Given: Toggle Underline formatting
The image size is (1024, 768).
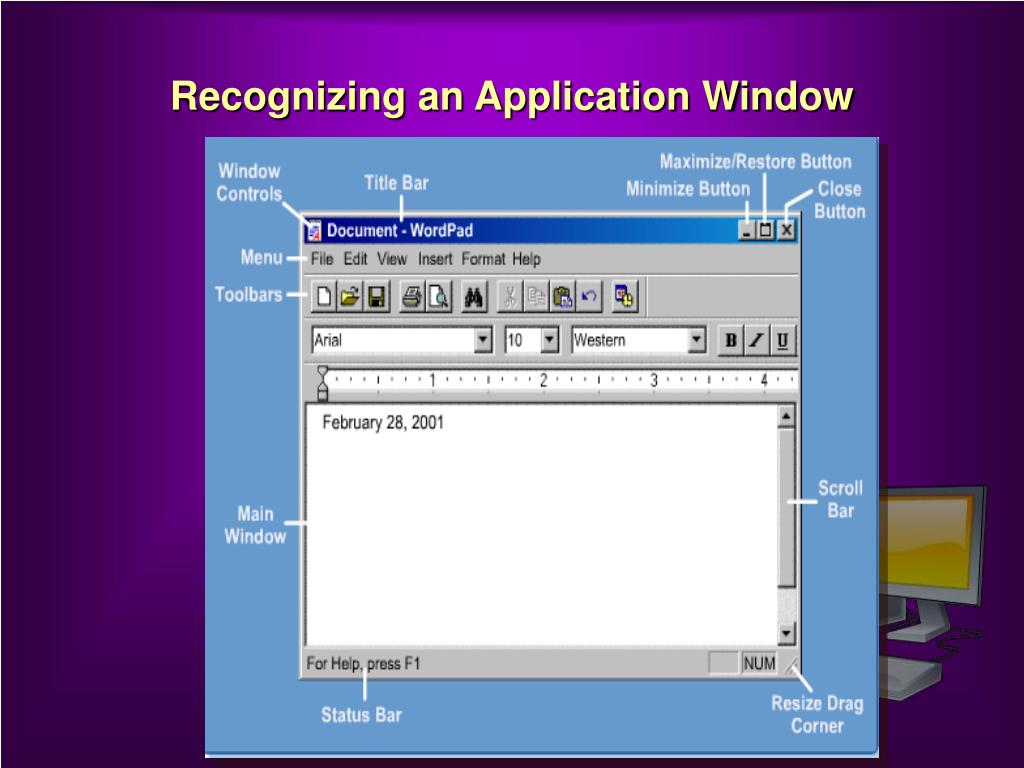Looking at the screenshot, I should pyautogui.click(x=782, y=340).
